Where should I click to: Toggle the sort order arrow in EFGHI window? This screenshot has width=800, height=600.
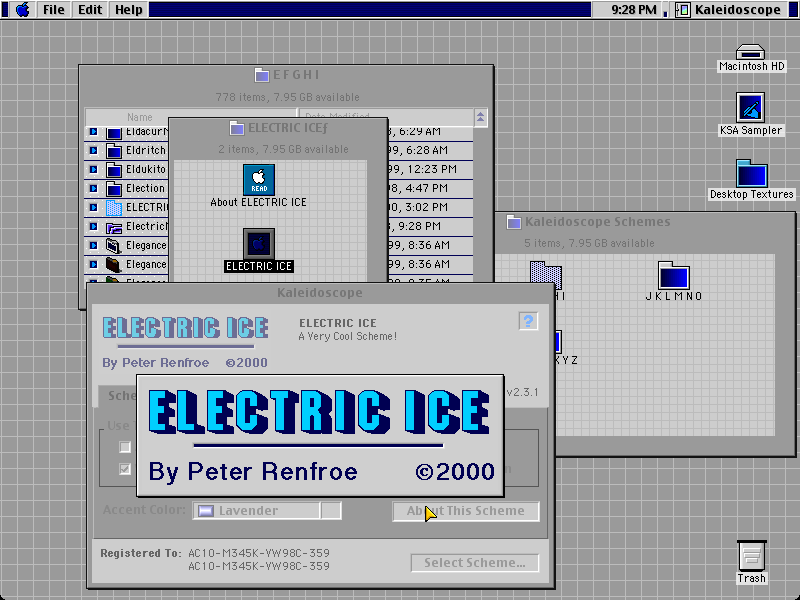480,117
